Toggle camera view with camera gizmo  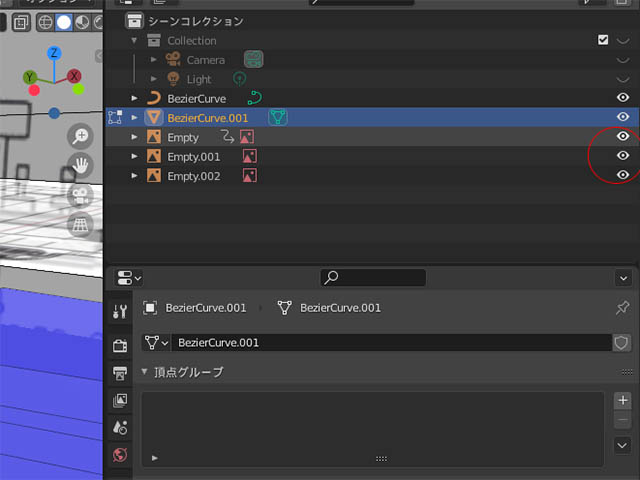[80, 195]
